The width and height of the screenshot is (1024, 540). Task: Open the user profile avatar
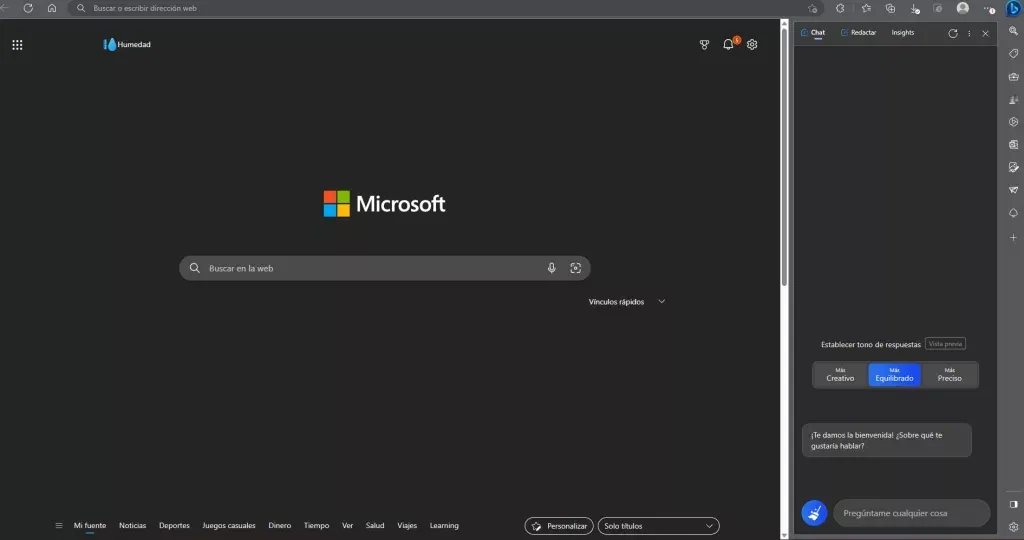click(x=963, y=8)
